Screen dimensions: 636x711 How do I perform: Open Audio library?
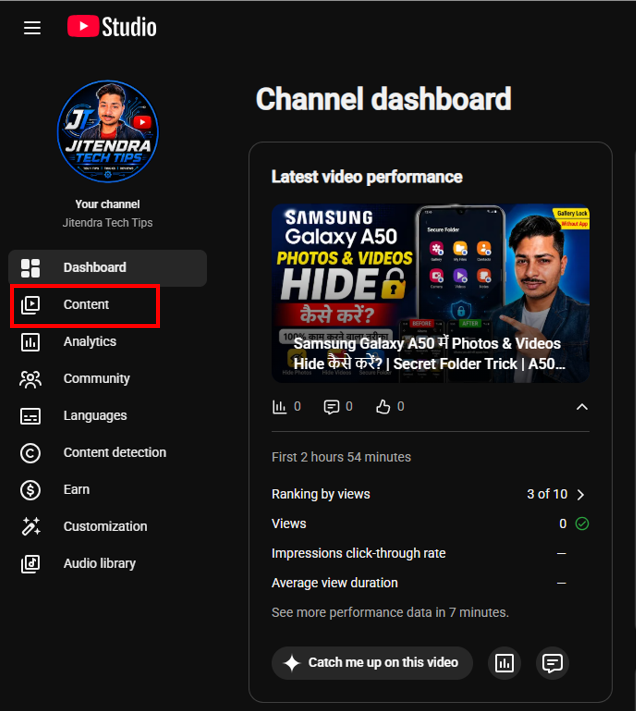pos(107,564)
